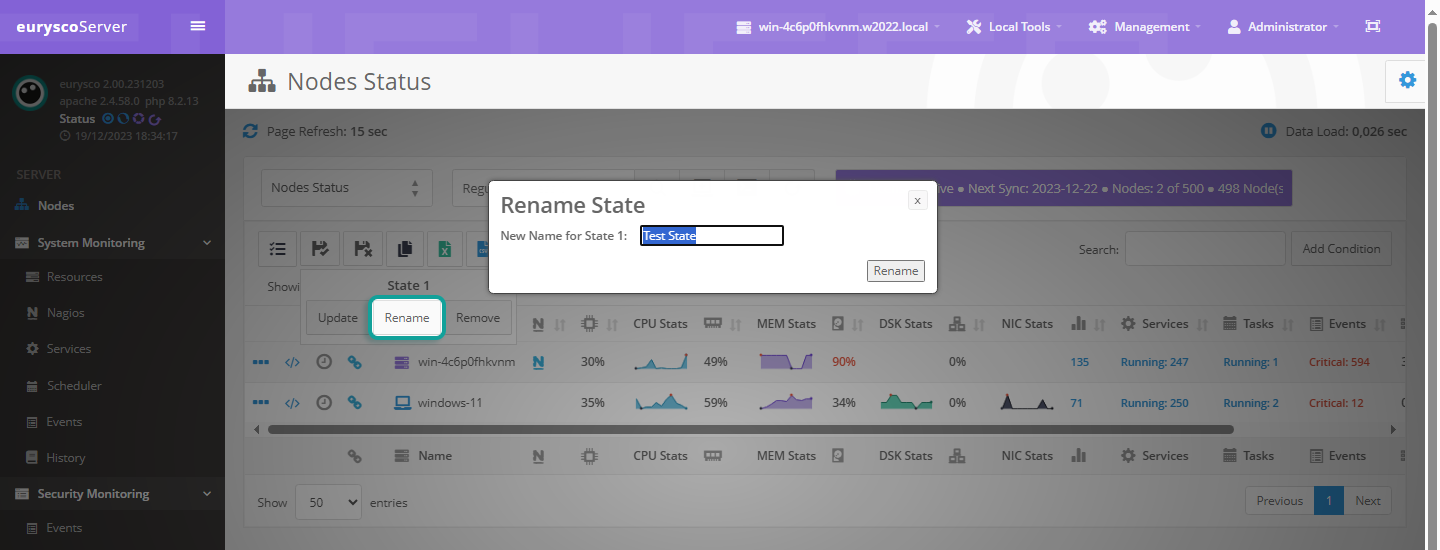Click the windows-11 CPU sparkline chart
Image resolution: width=1440 pixels, height=550 pixels.
pos(661,402)
